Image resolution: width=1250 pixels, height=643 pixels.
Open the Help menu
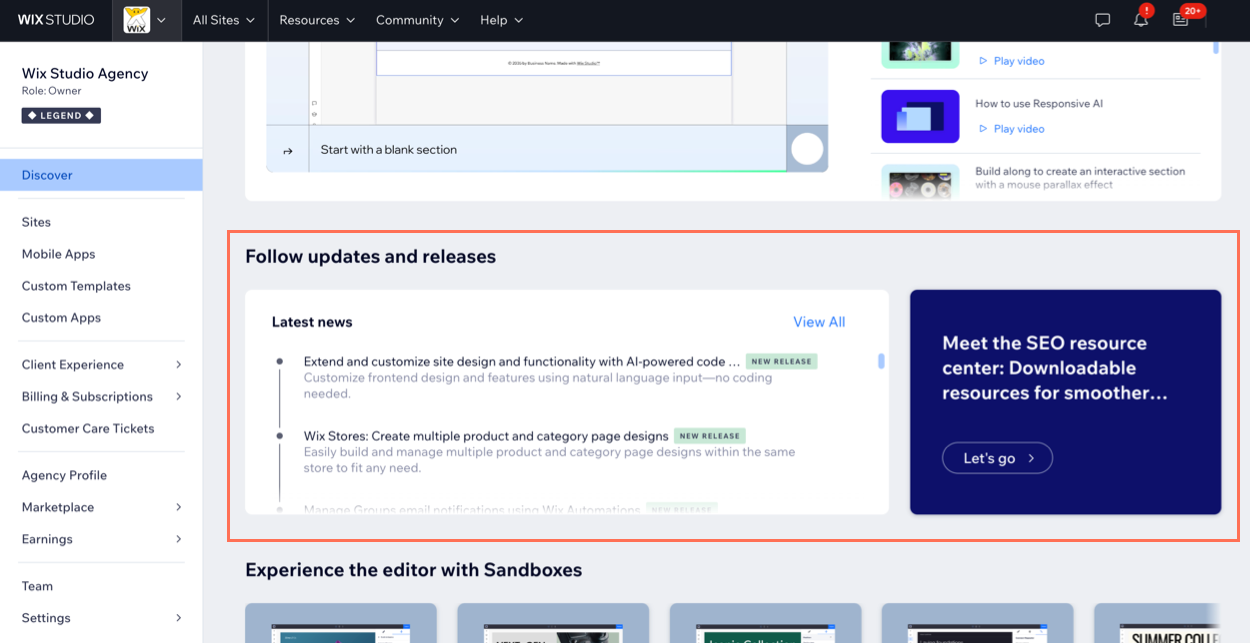[501, 20]
